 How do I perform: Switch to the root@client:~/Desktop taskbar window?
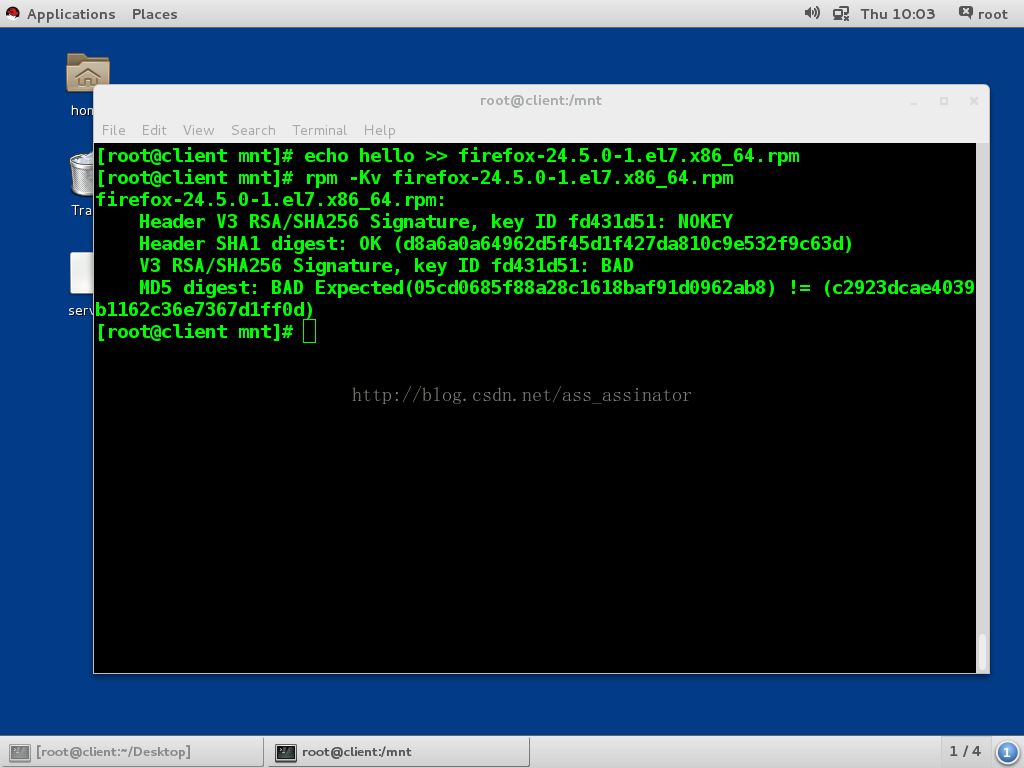132,752
